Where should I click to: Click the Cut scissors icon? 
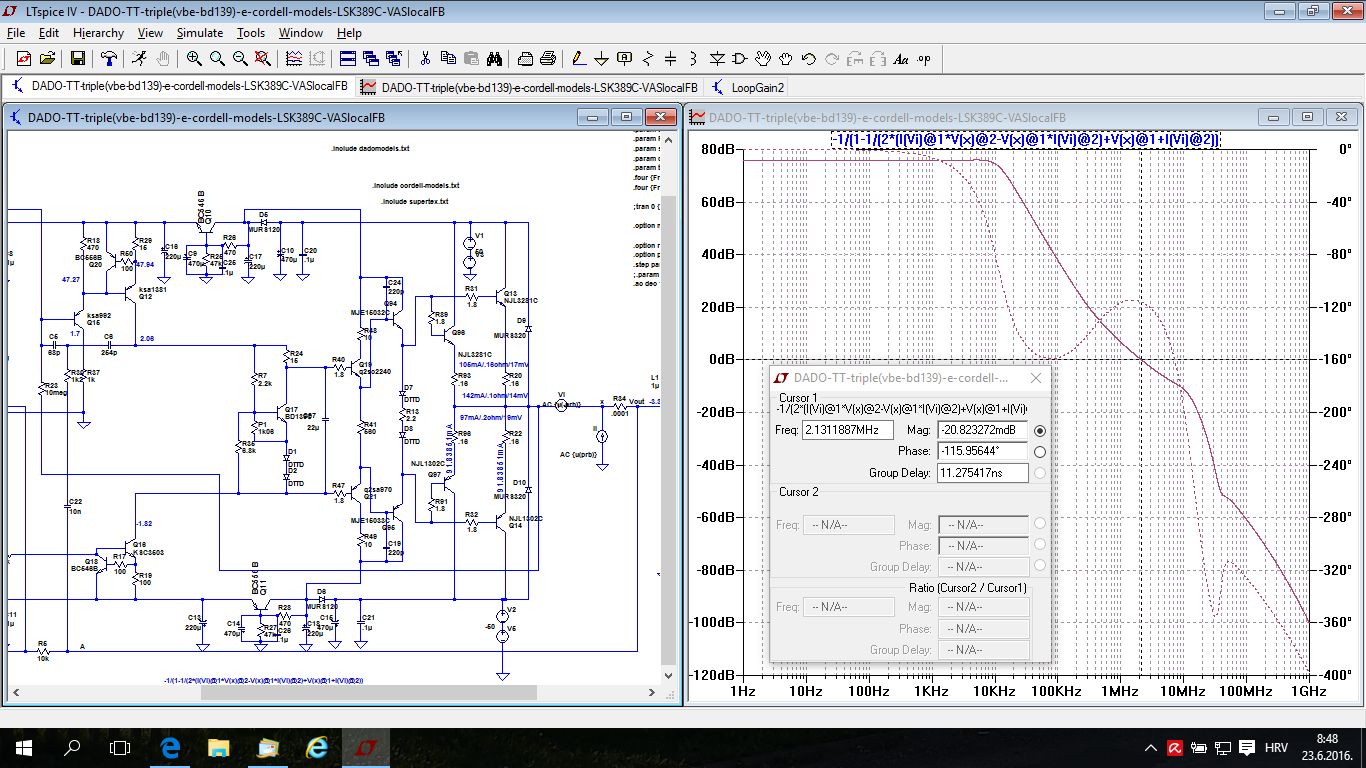(x=424, y=59)
